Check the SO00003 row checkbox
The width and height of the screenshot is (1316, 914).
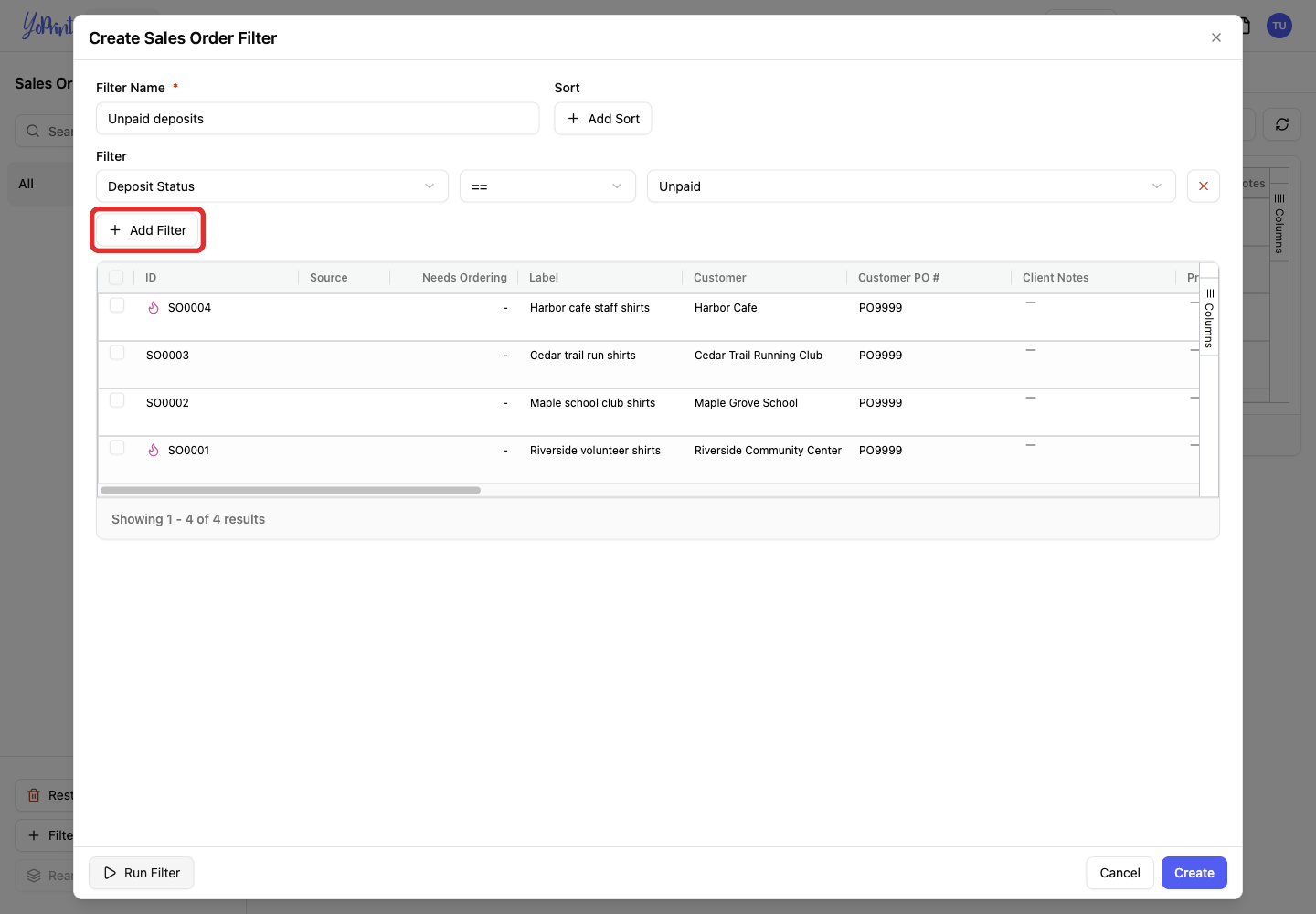pos(117,353)
